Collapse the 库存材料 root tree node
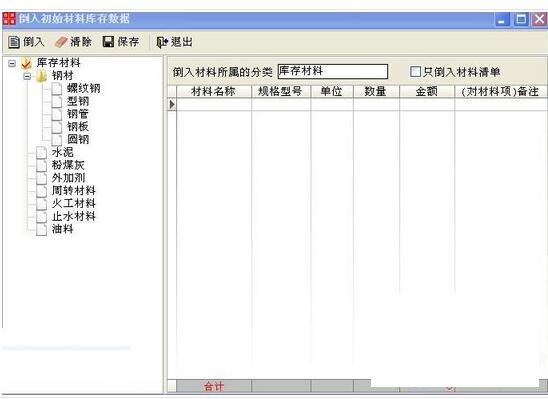The width and height of the screenshot is (548, 399). [x=12, y=63]
